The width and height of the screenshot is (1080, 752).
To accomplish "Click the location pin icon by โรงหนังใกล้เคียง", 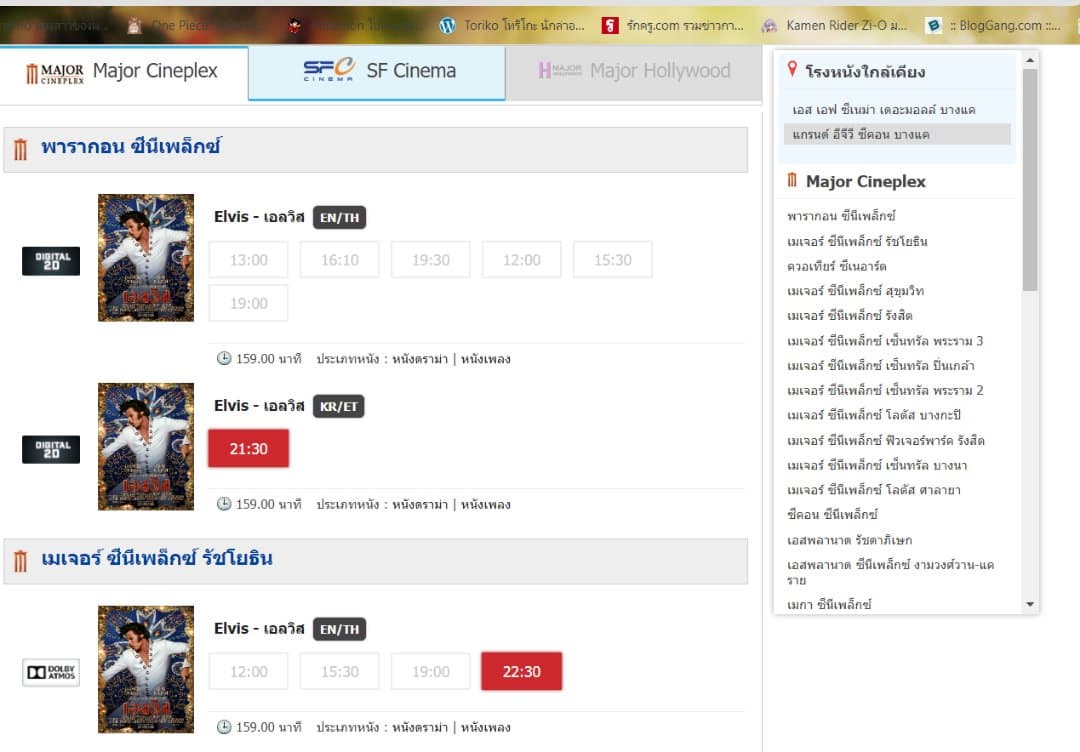I will pyautogui.click(x=792, y=69).
